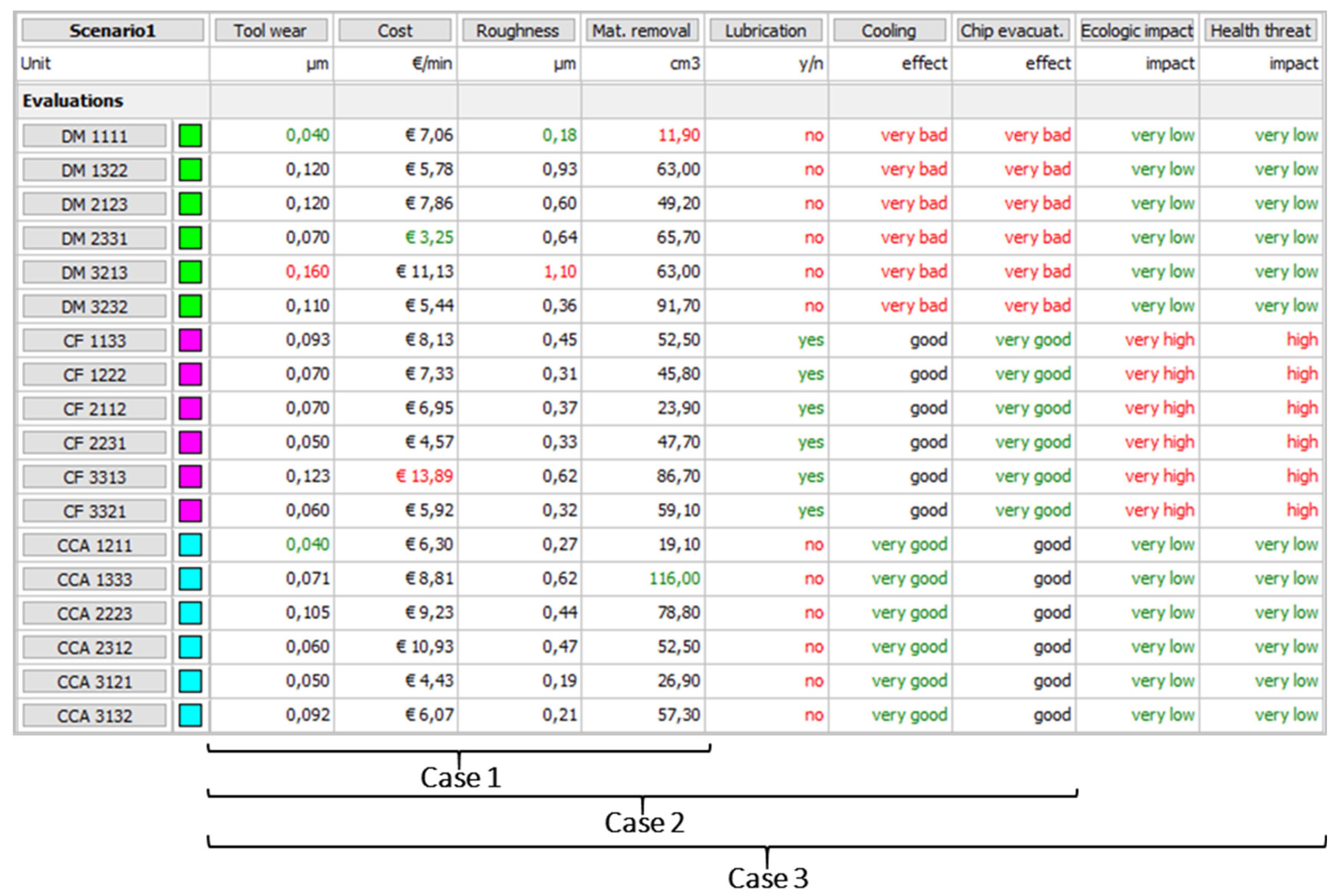Click the Health threat column header
The width and height of the screenshot is (1337, 896).
(x=1260, y=30)
